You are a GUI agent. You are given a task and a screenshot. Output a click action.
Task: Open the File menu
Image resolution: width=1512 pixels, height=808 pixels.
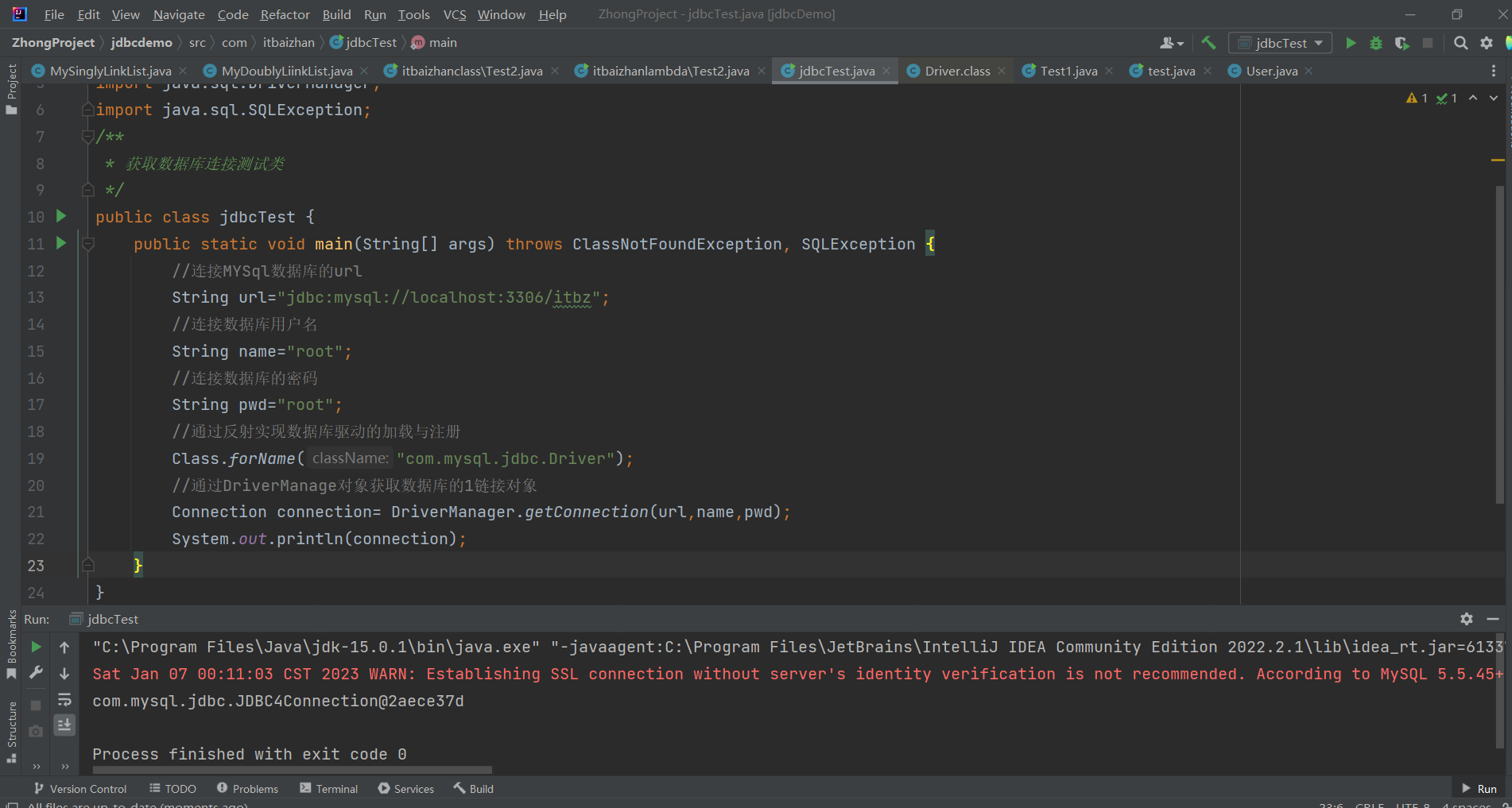point(54,14)
